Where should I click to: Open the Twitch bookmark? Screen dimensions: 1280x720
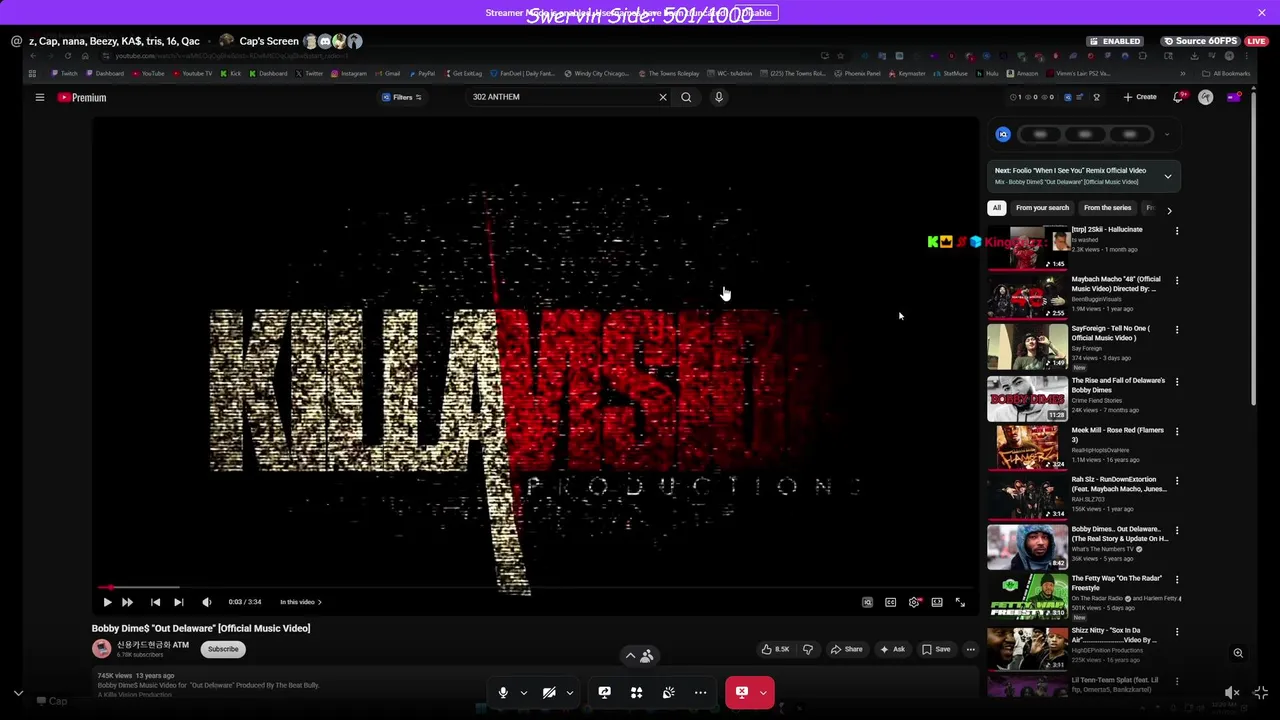(65, 73)
